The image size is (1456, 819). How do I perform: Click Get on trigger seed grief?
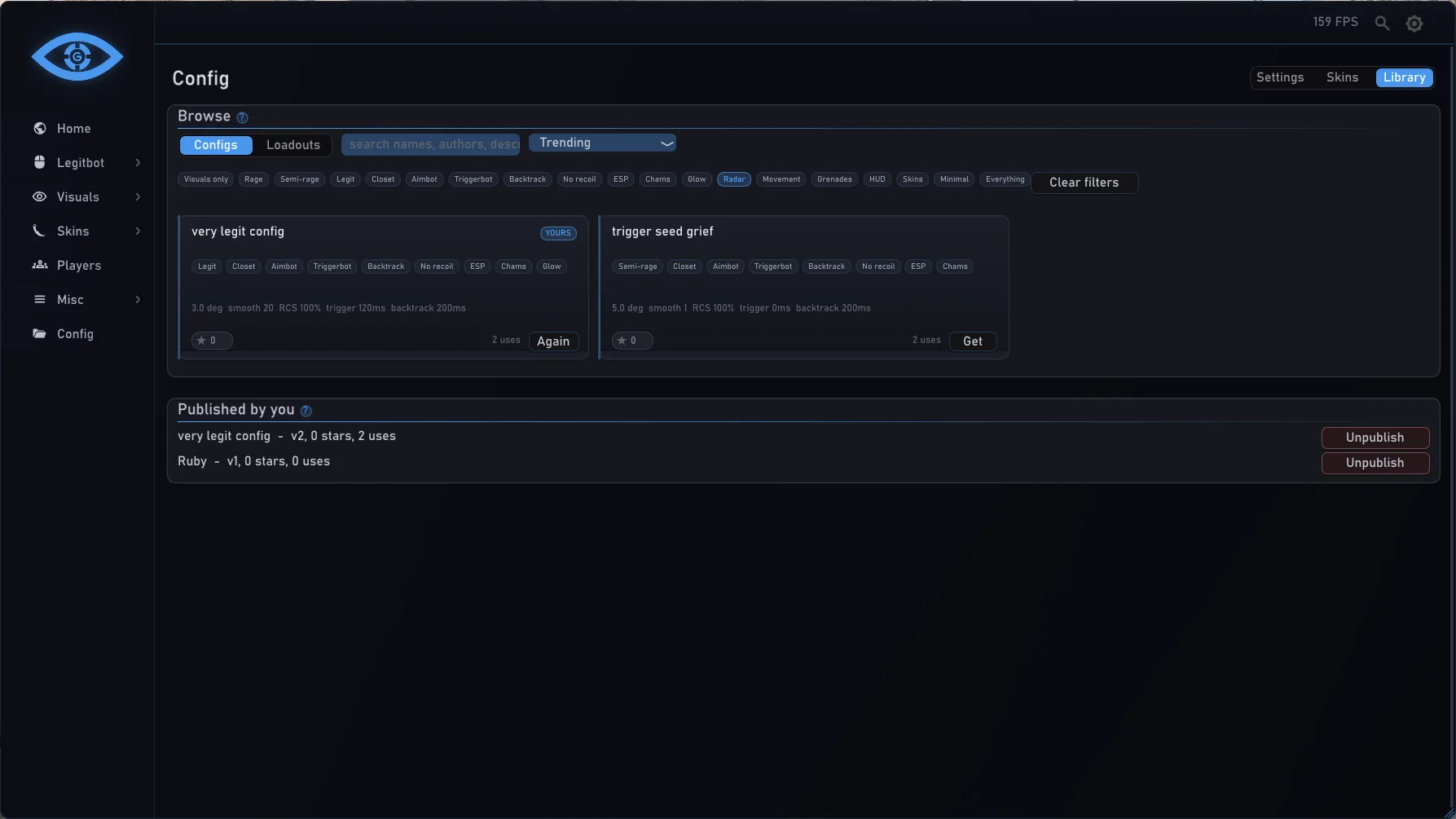(x=973, y=341)
